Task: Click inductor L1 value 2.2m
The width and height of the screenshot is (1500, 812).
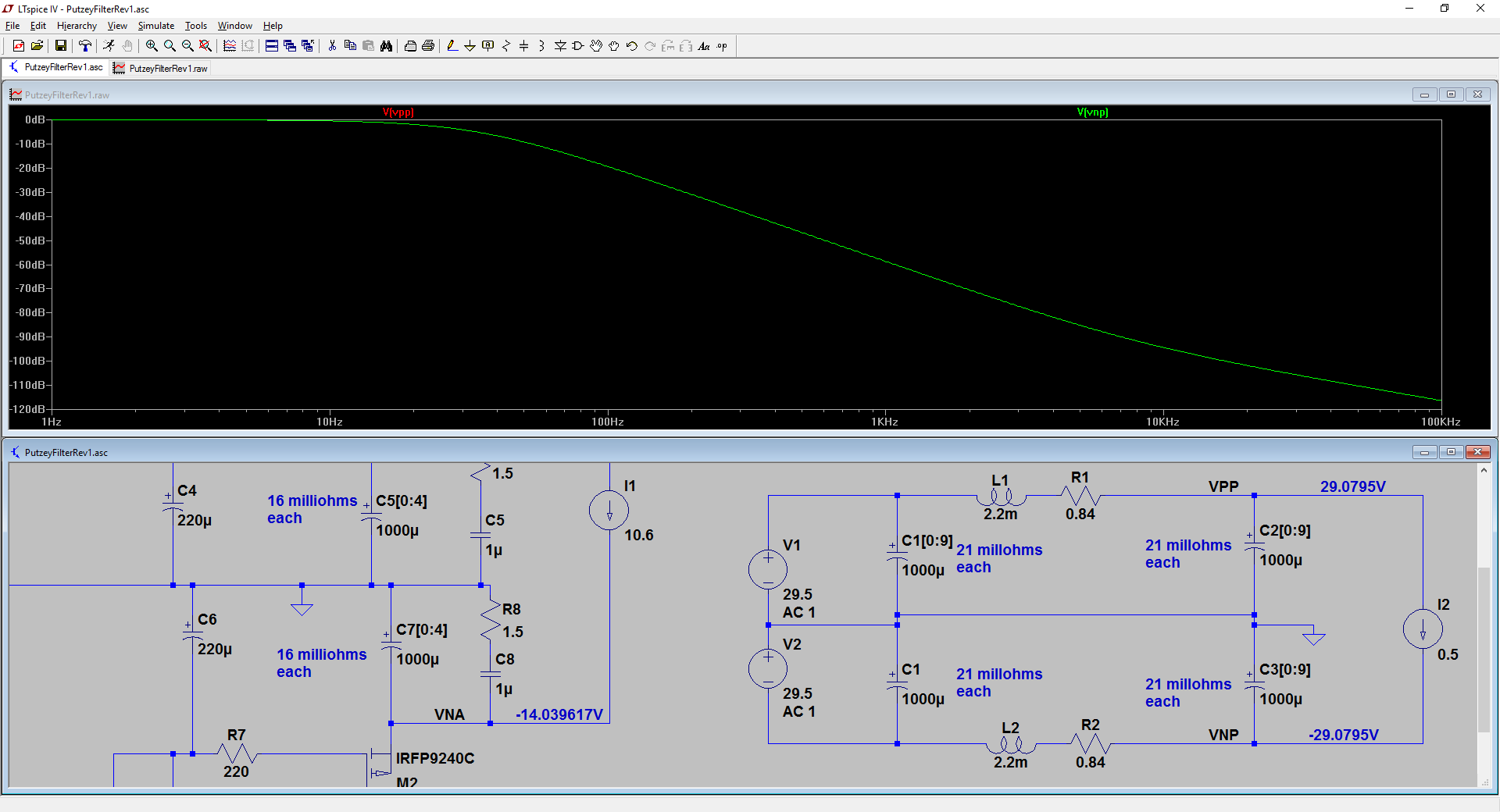Action: pyautogui.click(x=1000, y=514)
